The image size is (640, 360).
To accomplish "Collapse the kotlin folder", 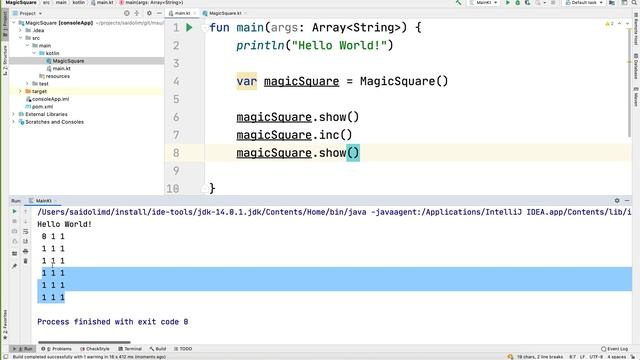I will tap(34, 53).
